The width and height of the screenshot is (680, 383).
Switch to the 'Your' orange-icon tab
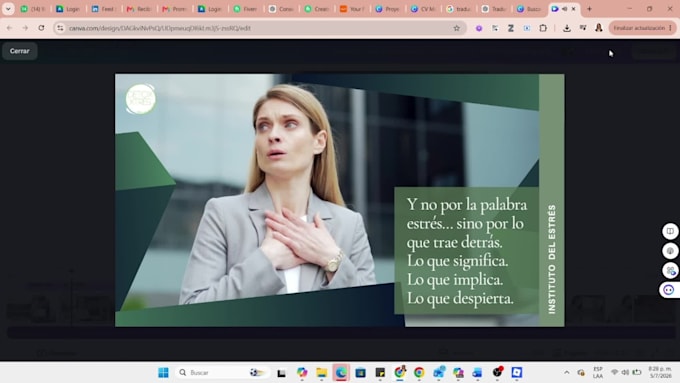352,9
